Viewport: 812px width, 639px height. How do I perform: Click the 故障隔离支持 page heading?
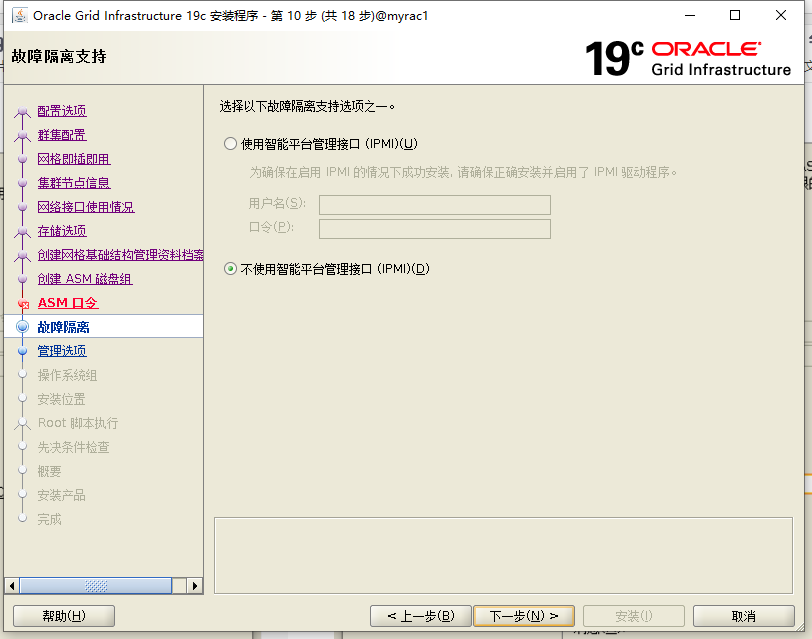59,56
